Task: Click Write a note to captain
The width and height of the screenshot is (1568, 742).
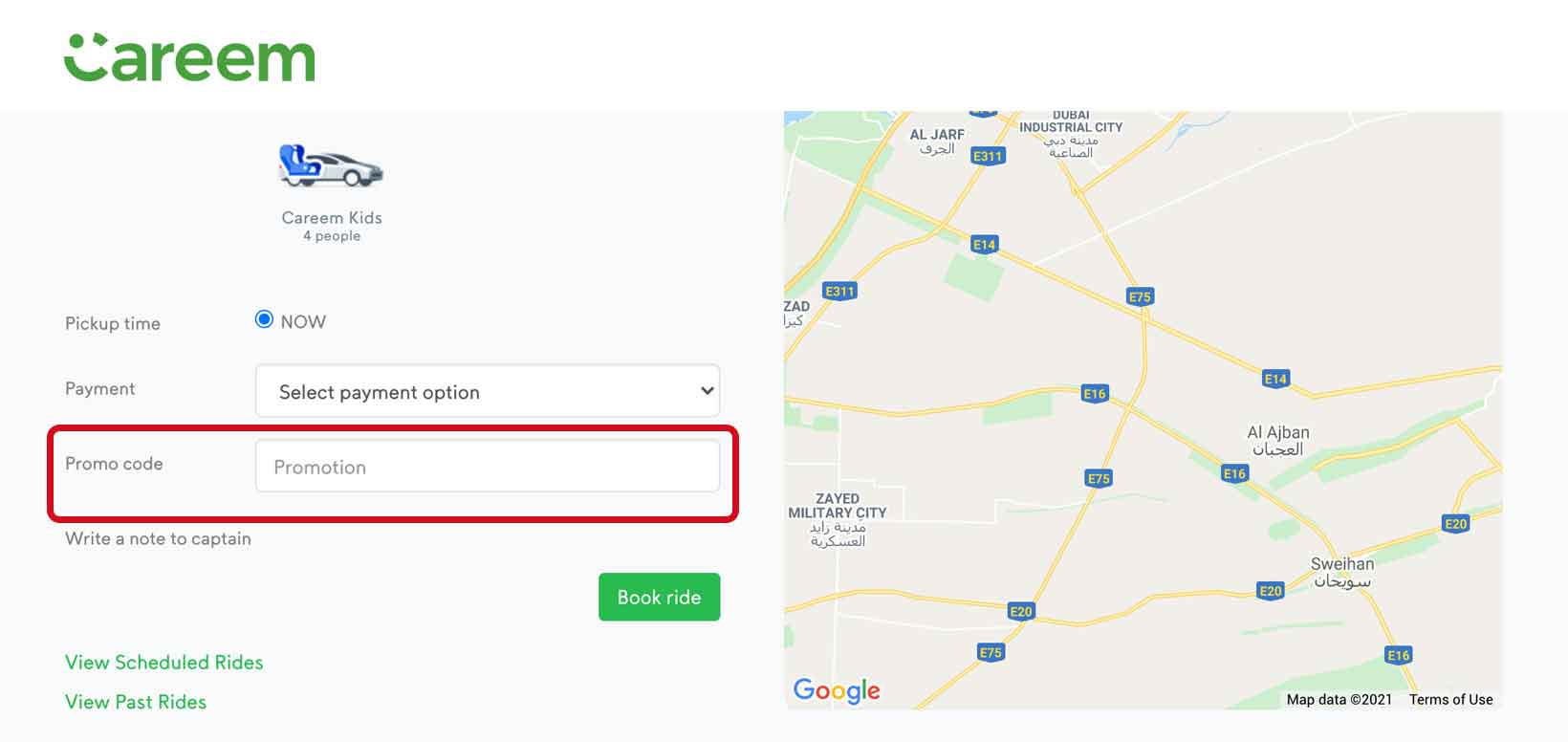Action: 158,538
